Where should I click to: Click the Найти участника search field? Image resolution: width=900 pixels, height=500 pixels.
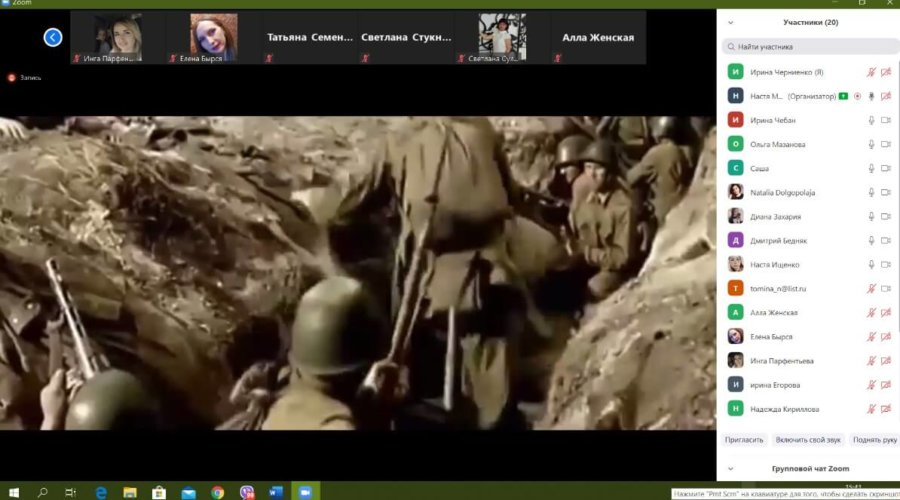810,46
